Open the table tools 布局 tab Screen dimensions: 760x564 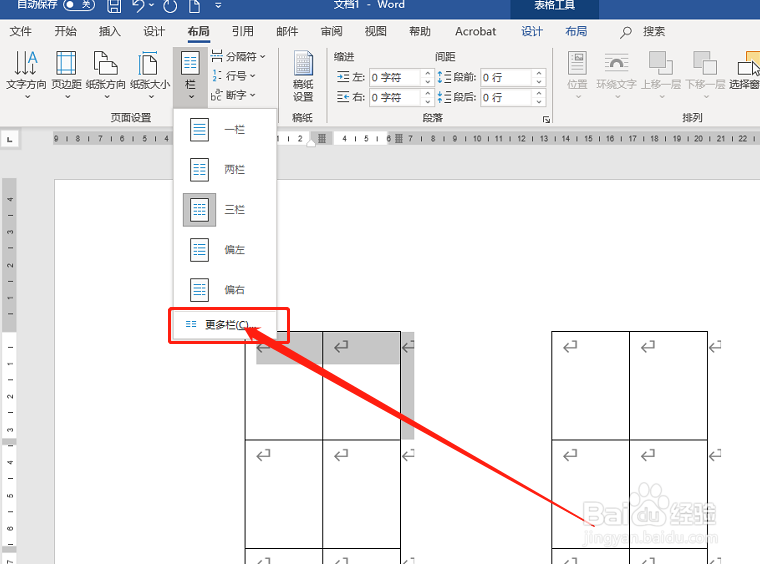576,31
